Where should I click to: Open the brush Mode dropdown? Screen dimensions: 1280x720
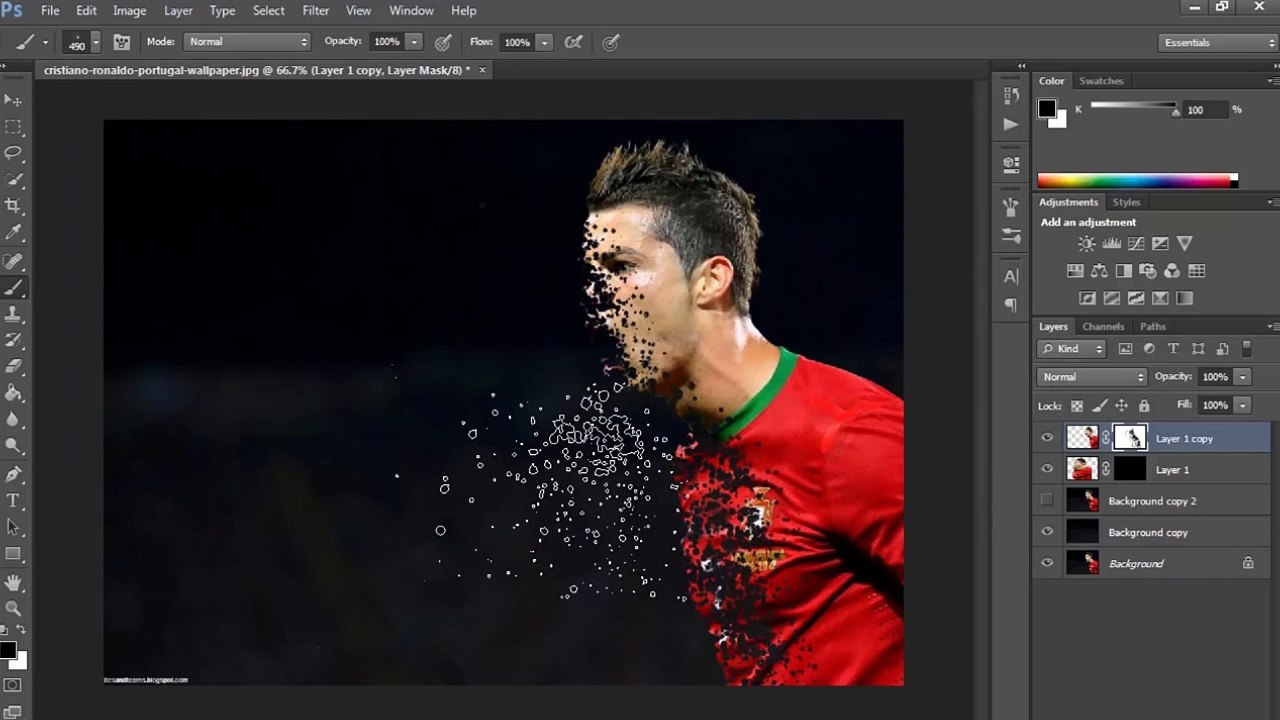click(x=248, y=42)
